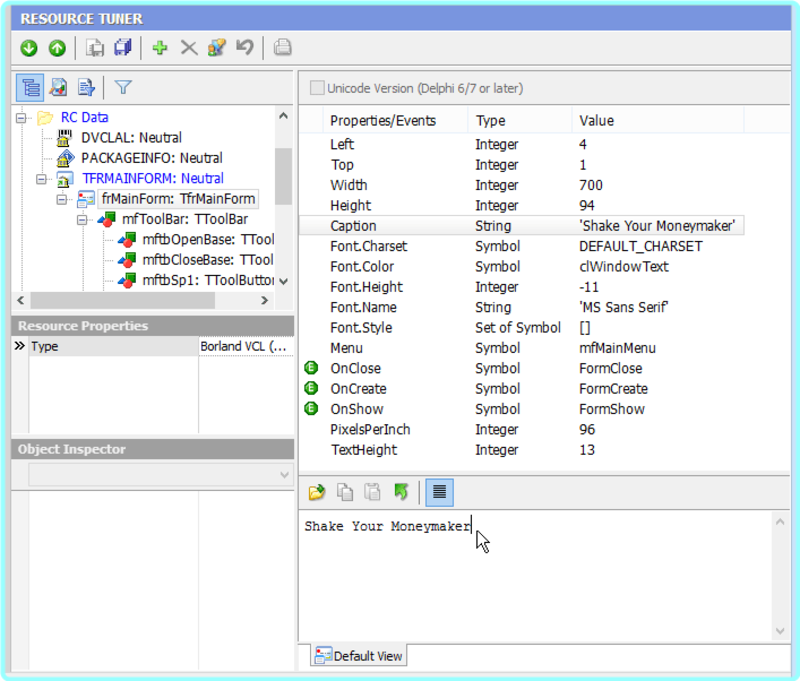Click the OnClose event green icon
The image size is (800, 681).
[311, 368]
